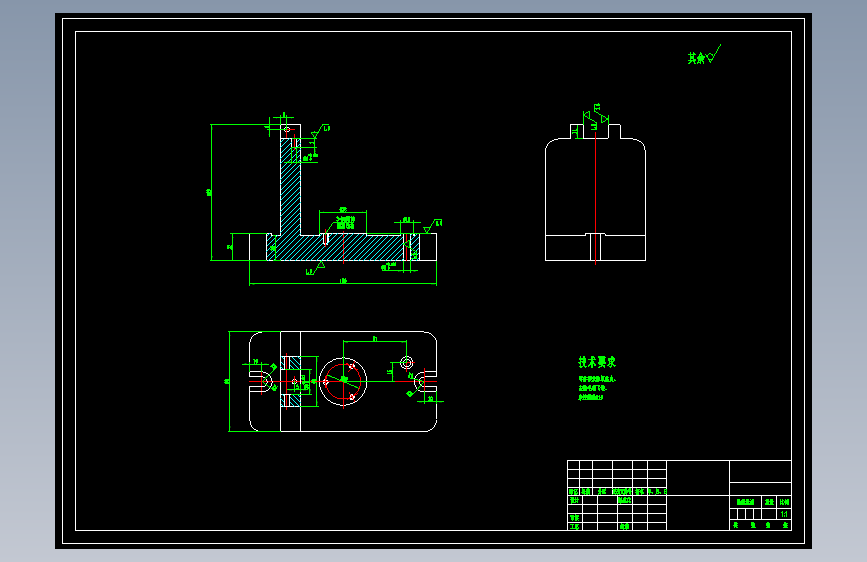The height and width of the screenshot is (562, 867).
Task: Click the 设计 cell in the title block
Action: tap(574, 500)
